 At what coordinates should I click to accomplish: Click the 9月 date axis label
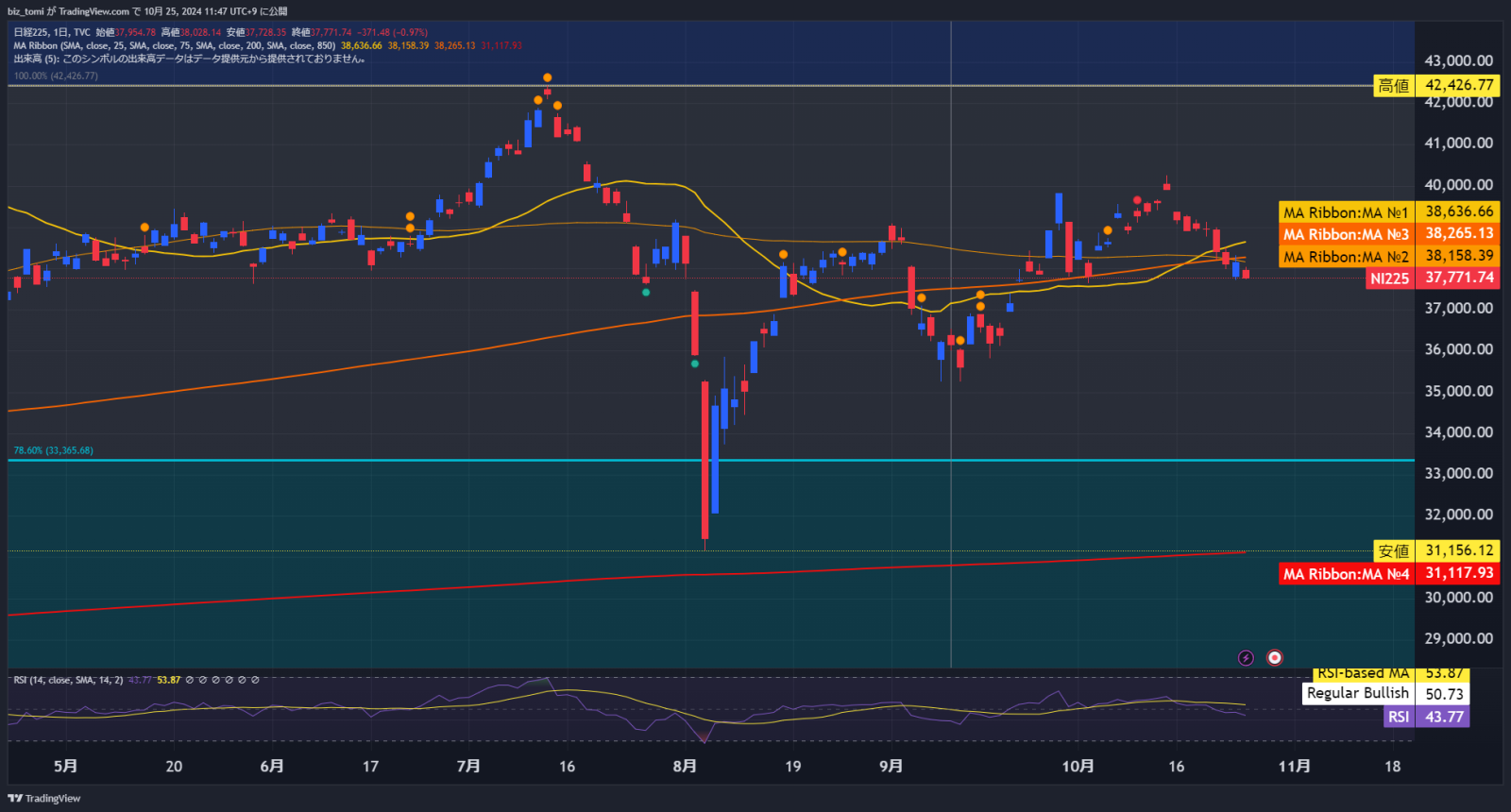coord(891,766)
